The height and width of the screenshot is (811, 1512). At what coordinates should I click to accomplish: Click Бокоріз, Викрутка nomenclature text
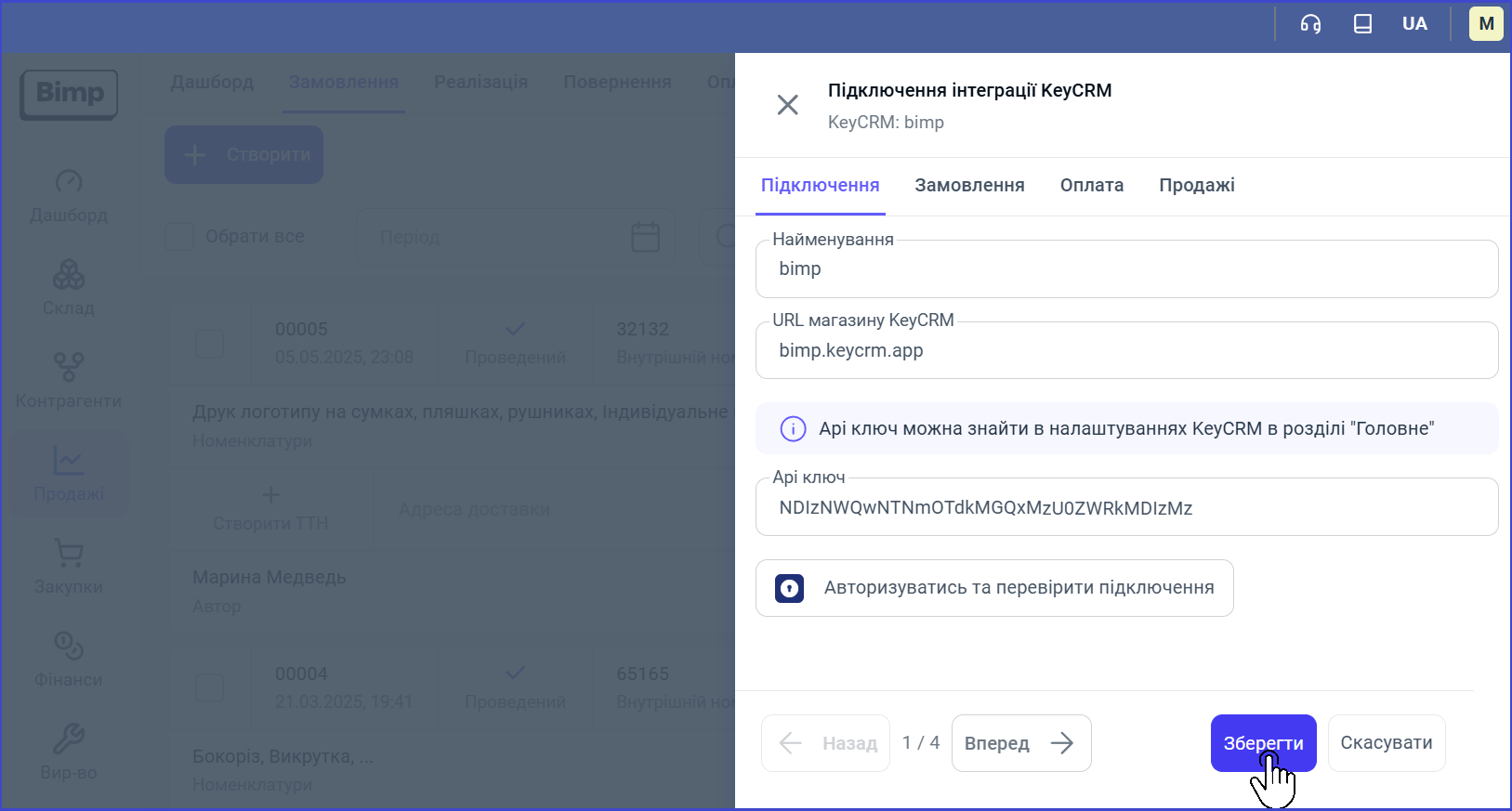pyautogui.click(x=283, y=757)
